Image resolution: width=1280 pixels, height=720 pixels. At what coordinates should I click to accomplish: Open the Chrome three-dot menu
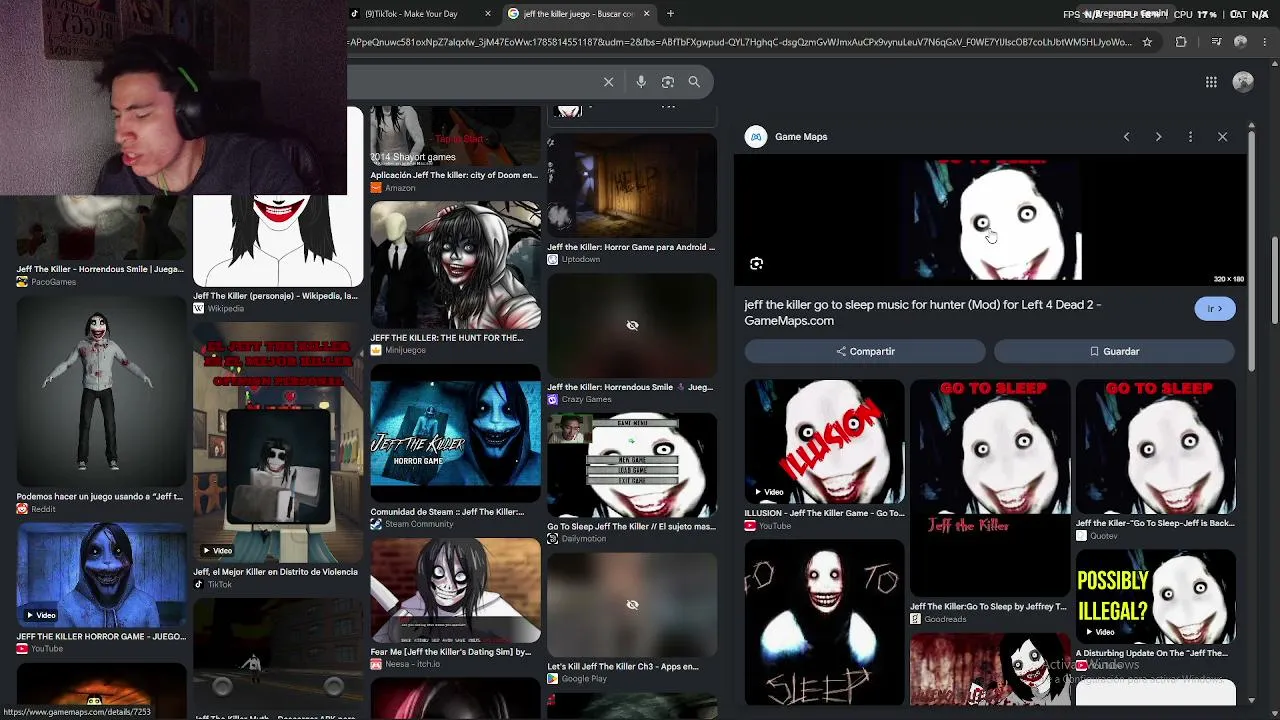tap(1264, 42)
